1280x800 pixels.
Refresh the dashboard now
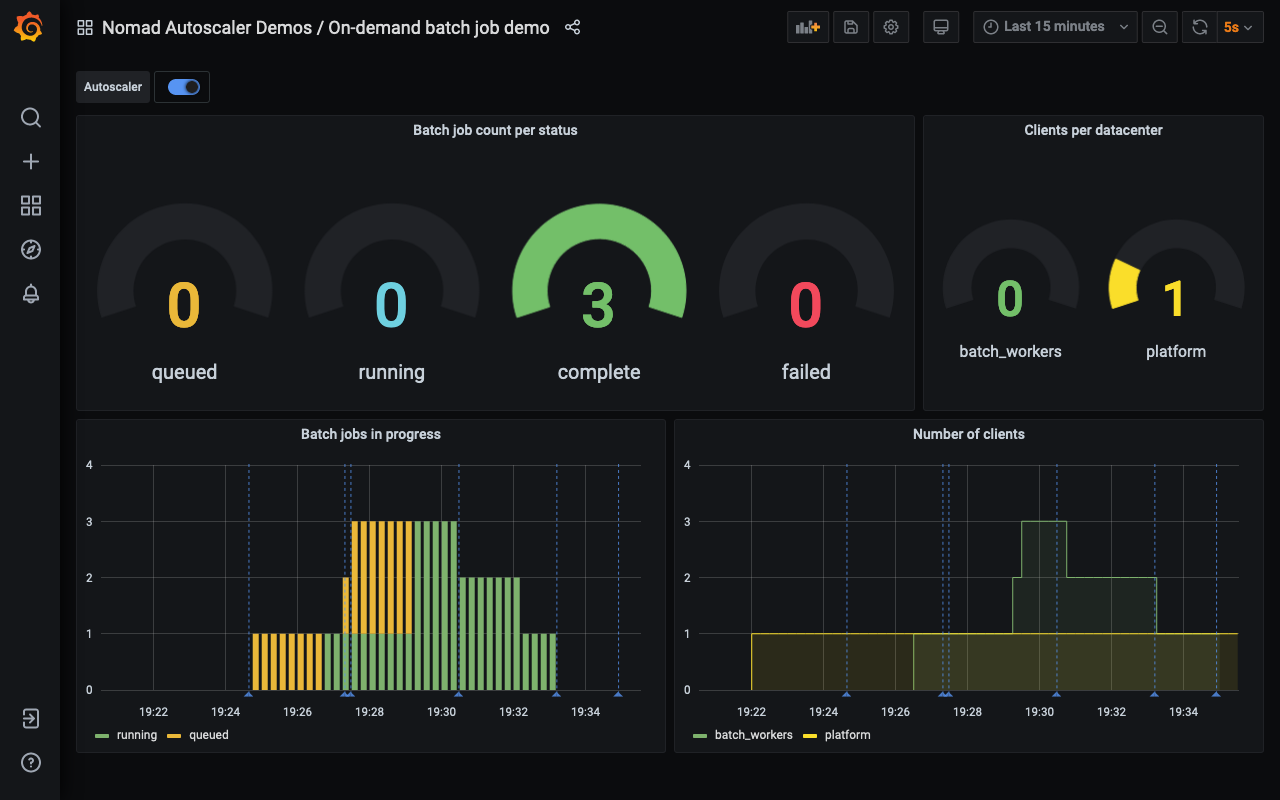click(x=1199, y=27)
